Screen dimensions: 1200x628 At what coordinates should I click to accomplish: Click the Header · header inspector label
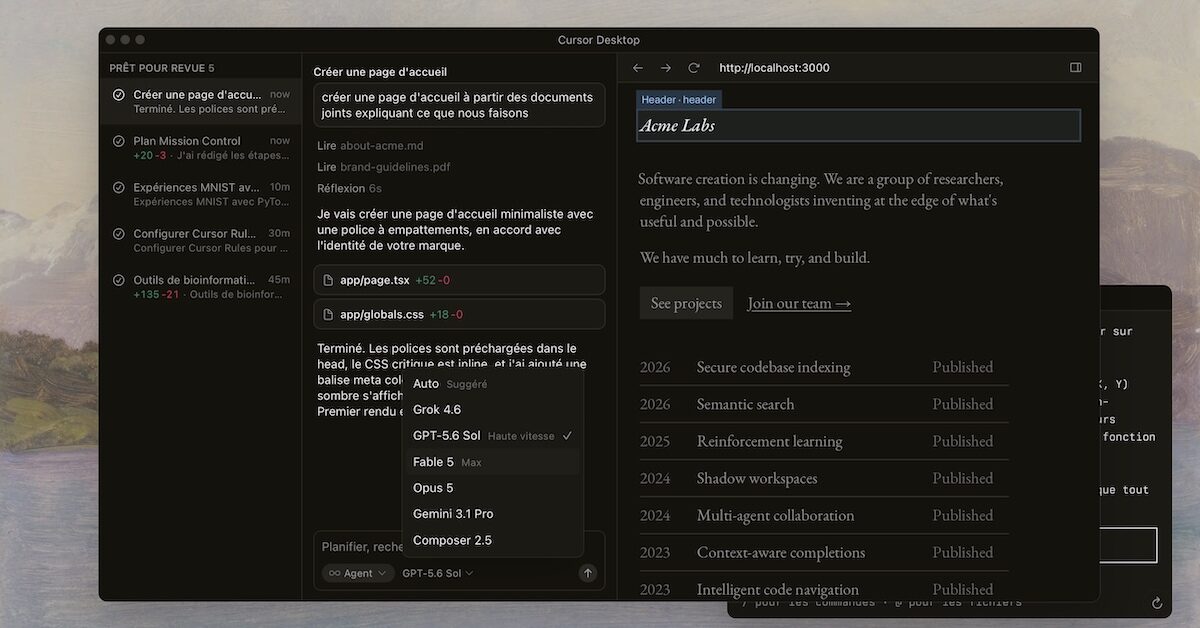click(679, 100)
